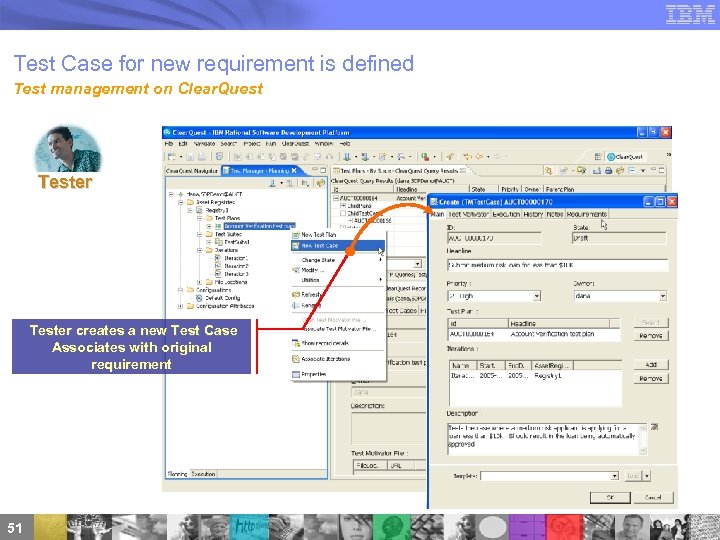This screenshot has width=720, height=540.
Task: Open the Requirements tab in Create dialog
Action: 587,214
